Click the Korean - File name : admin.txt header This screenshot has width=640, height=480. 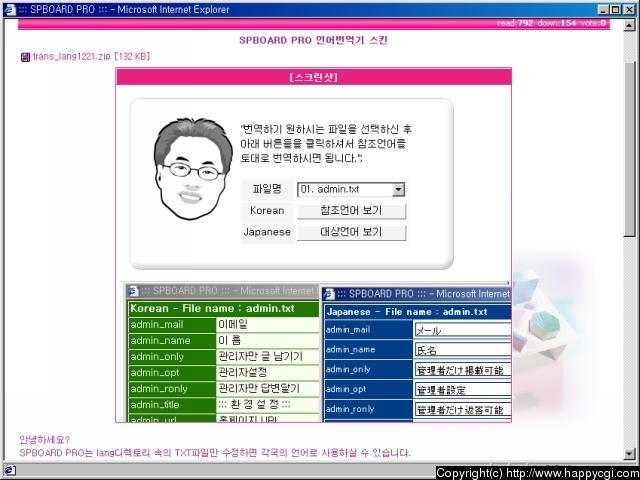[x=223, y=309]
